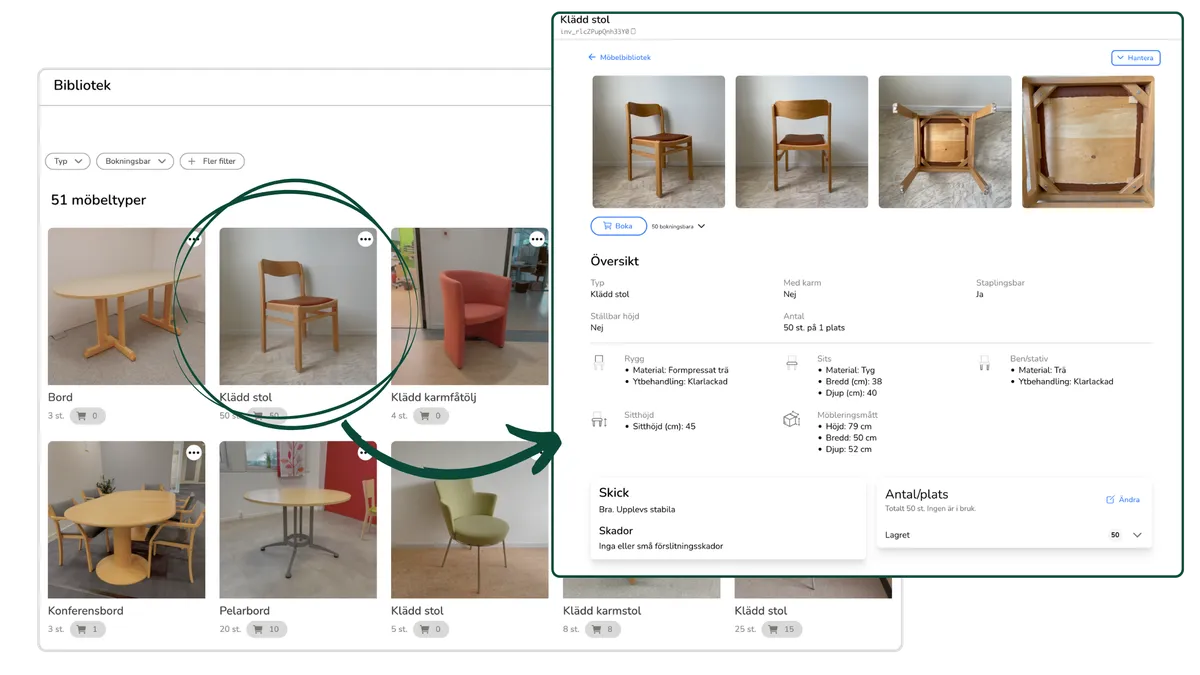The width and height of the screenshot is (1200, 675).
Task: Click the Mått box icon beside Möbleringsmått
Action: (791, 420)
